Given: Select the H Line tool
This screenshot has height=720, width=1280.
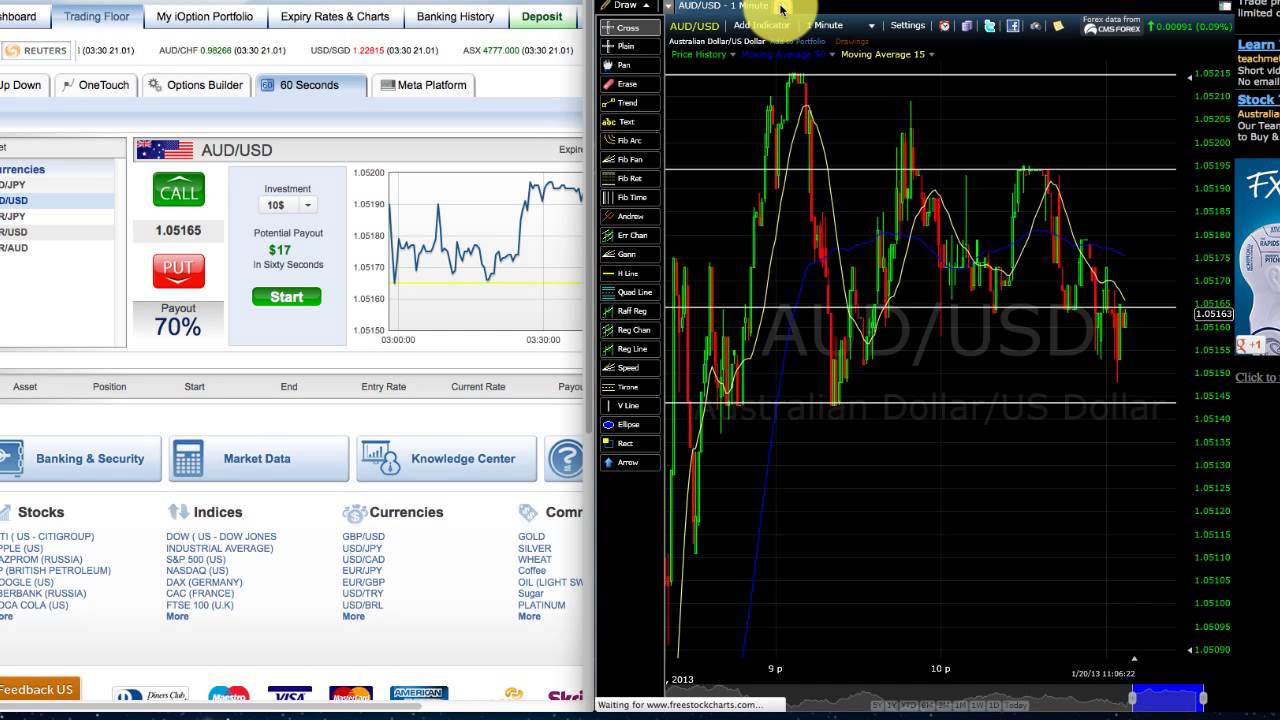Looking at the screenshot, I should pyautogui.click(x=629, y=274).
